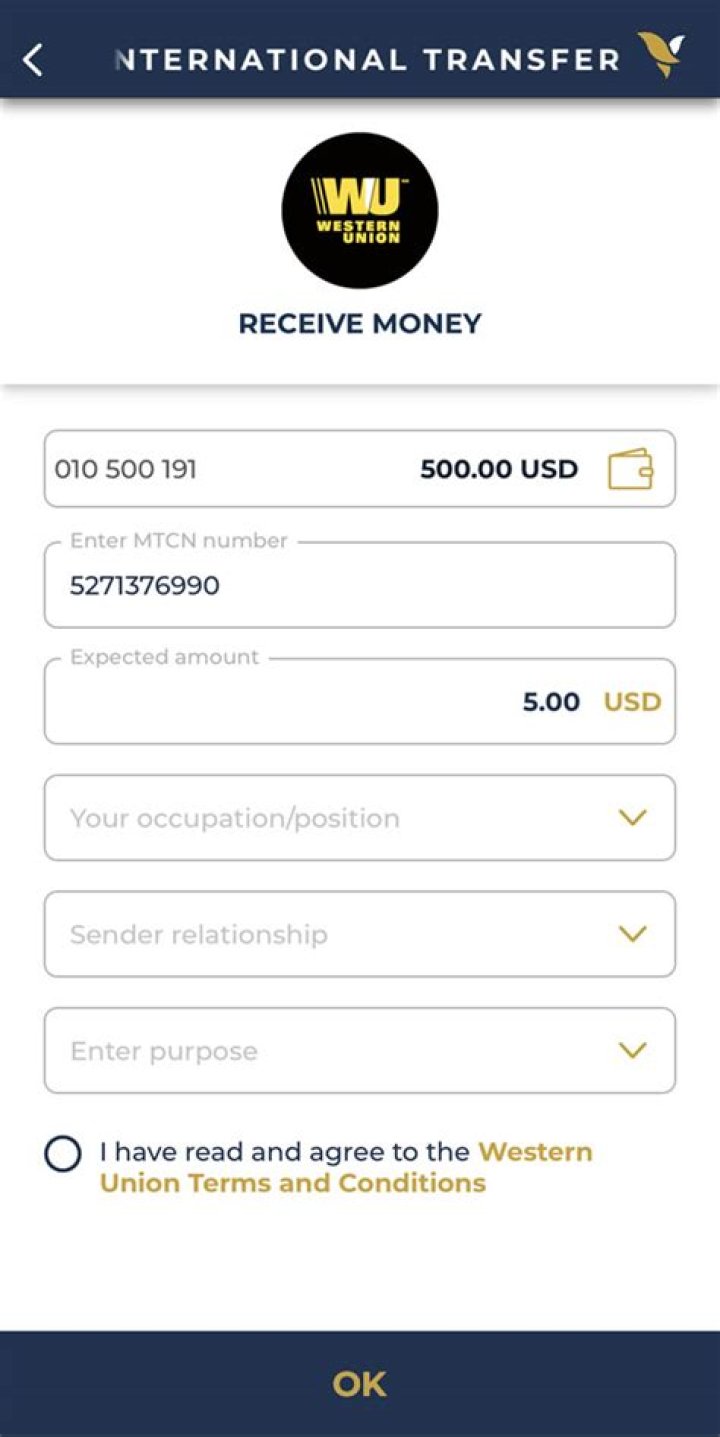720x1437 pixels.
Task: Focus the MTCN number field
Action: pyautogui.click(x=360, y=585)
